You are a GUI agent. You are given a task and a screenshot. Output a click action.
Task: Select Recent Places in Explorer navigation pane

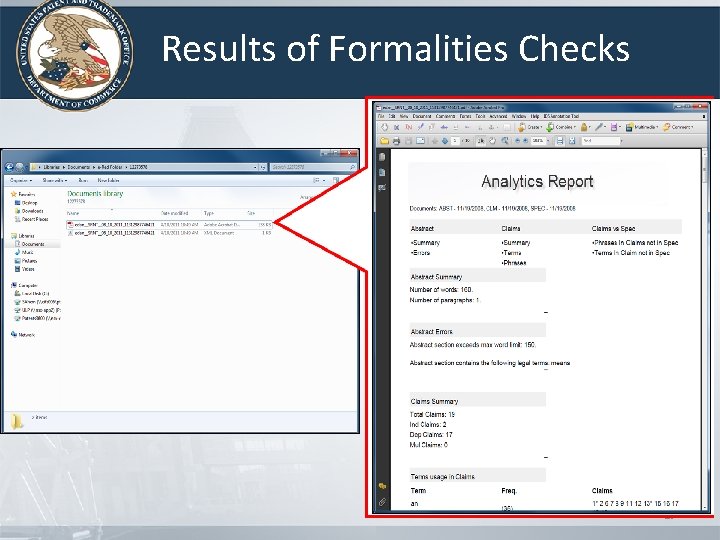pos(31,219)
